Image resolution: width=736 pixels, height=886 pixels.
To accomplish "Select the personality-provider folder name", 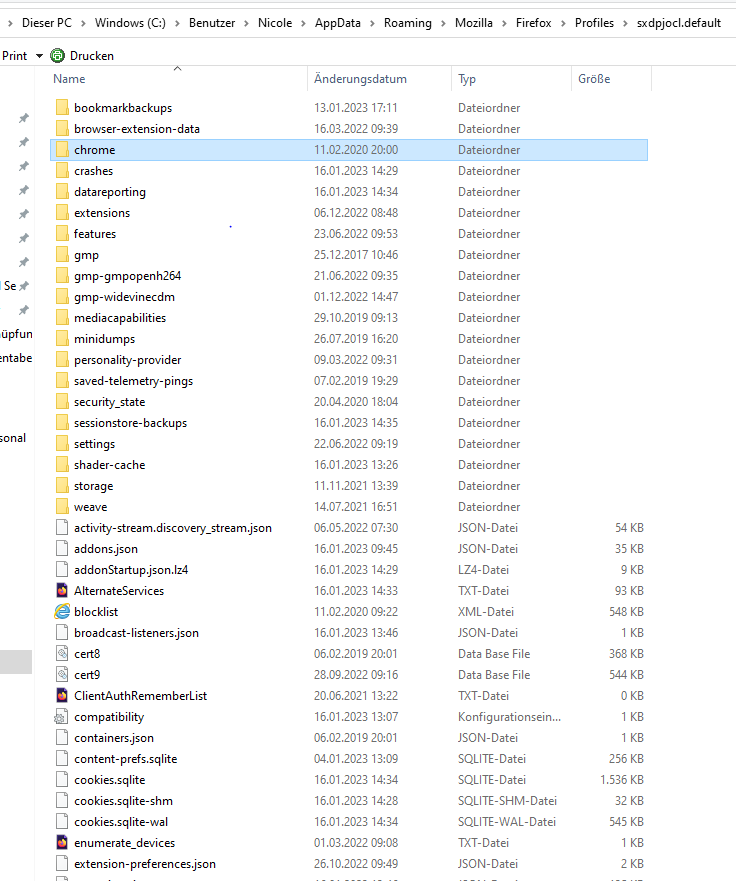I will tap(128, 359).
